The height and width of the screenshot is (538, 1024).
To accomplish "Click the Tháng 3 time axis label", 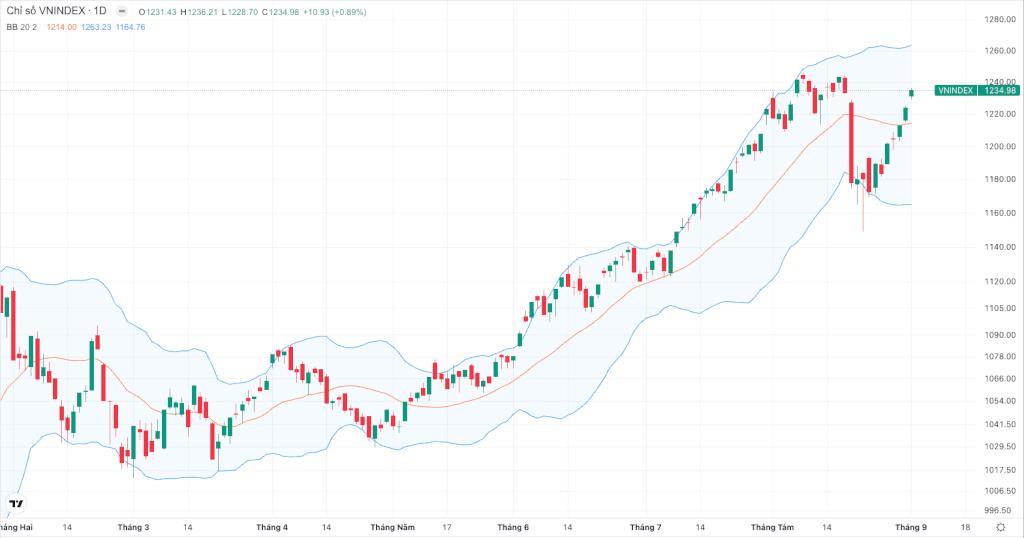I will (x=133, y=528).
